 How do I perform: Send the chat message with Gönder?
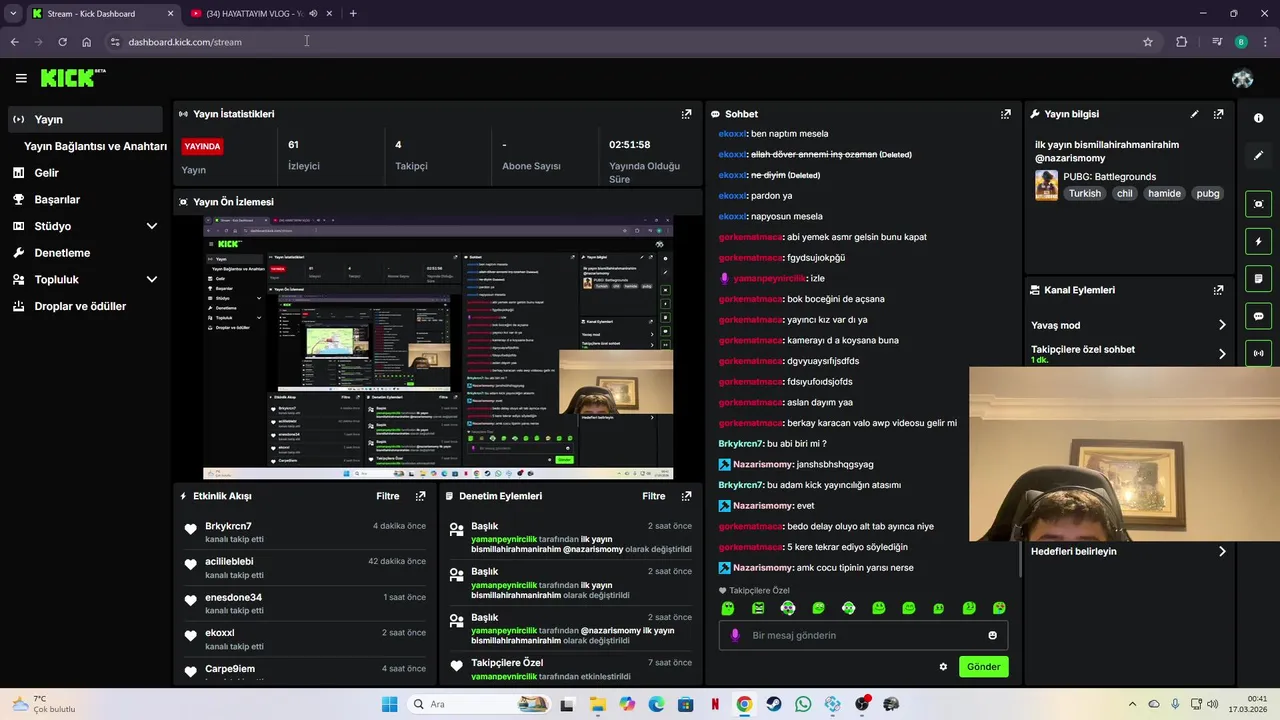tap(983, 667)
